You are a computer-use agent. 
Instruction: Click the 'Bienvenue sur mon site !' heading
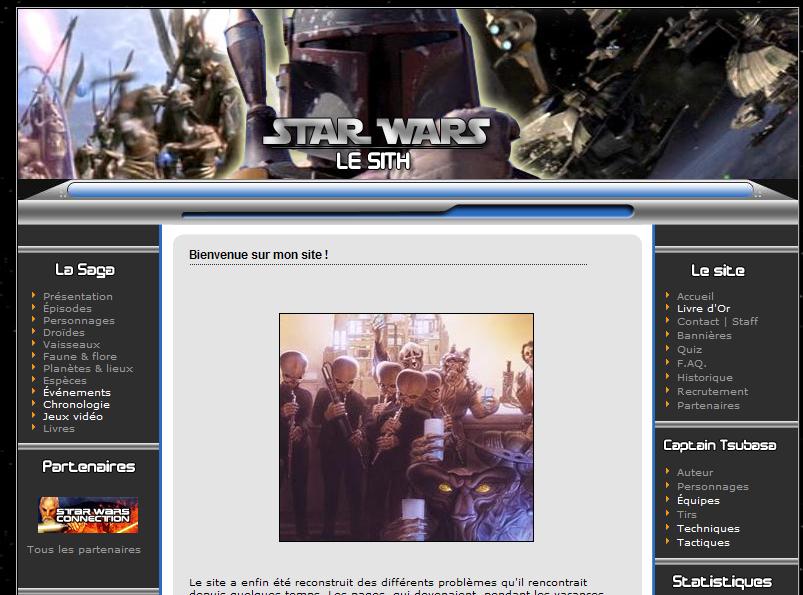pos(259,254)
